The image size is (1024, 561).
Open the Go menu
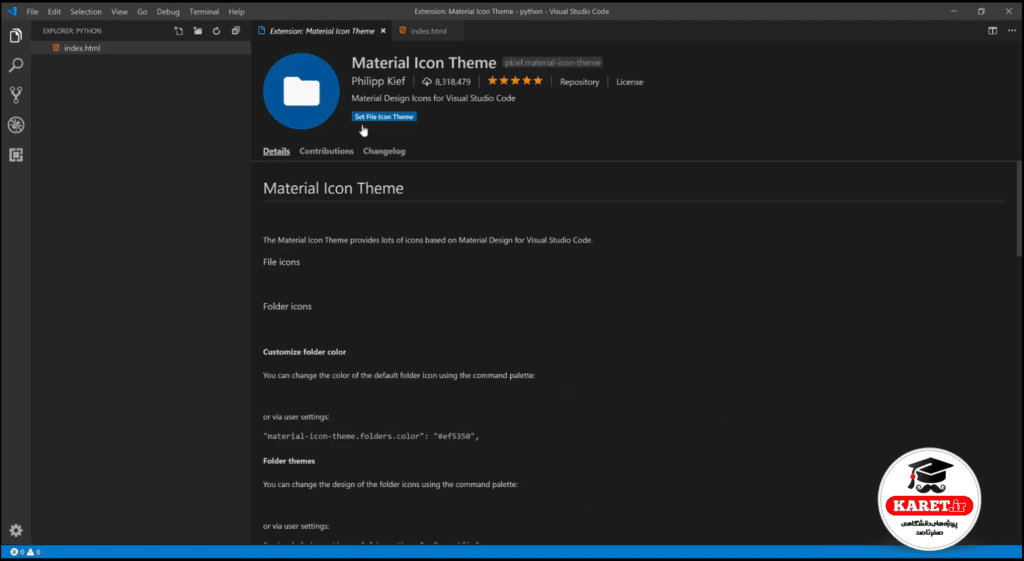coord(142,12)
